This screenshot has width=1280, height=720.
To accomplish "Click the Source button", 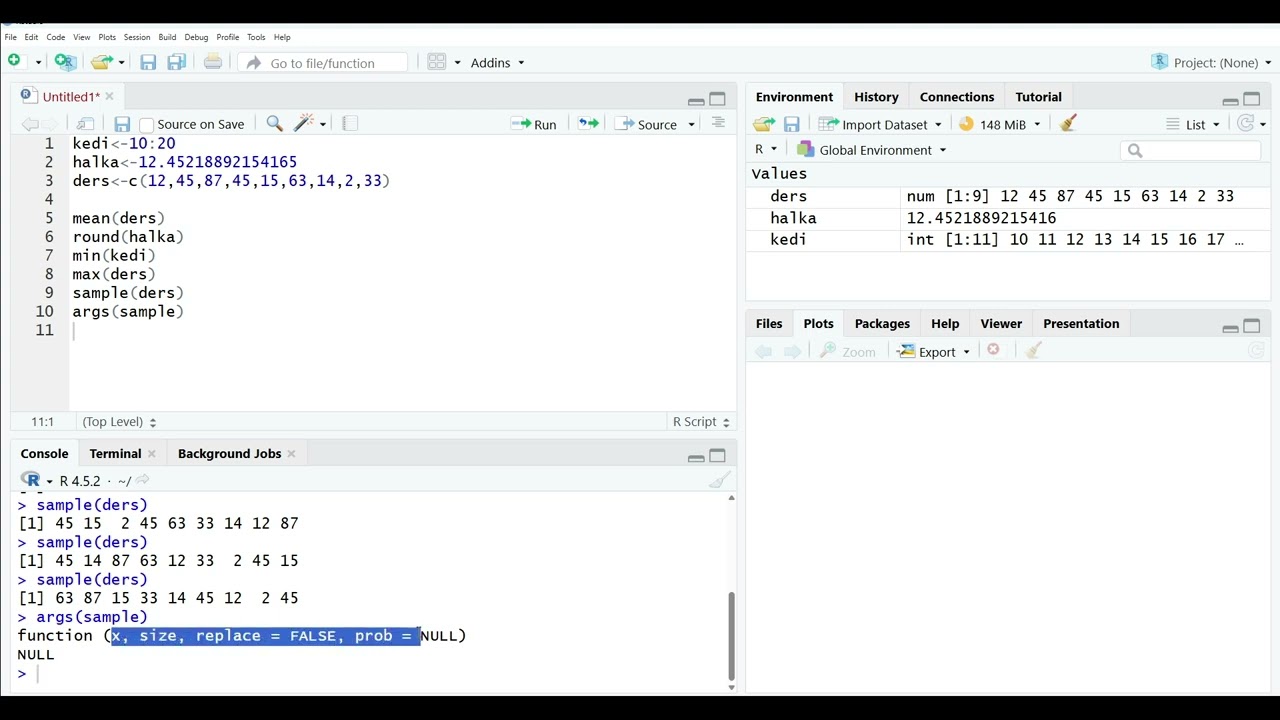I will pos(646,124).
